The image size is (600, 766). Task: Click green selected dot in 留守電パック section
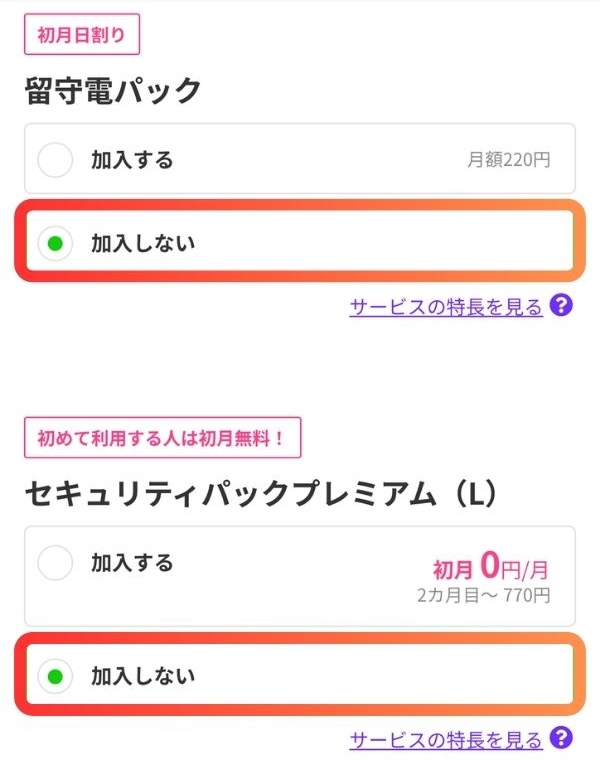[x=55, y=243]
